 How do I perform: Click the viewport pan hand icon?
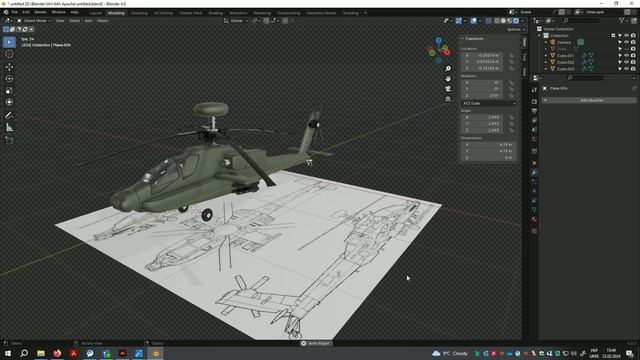[x=448, y=78]
